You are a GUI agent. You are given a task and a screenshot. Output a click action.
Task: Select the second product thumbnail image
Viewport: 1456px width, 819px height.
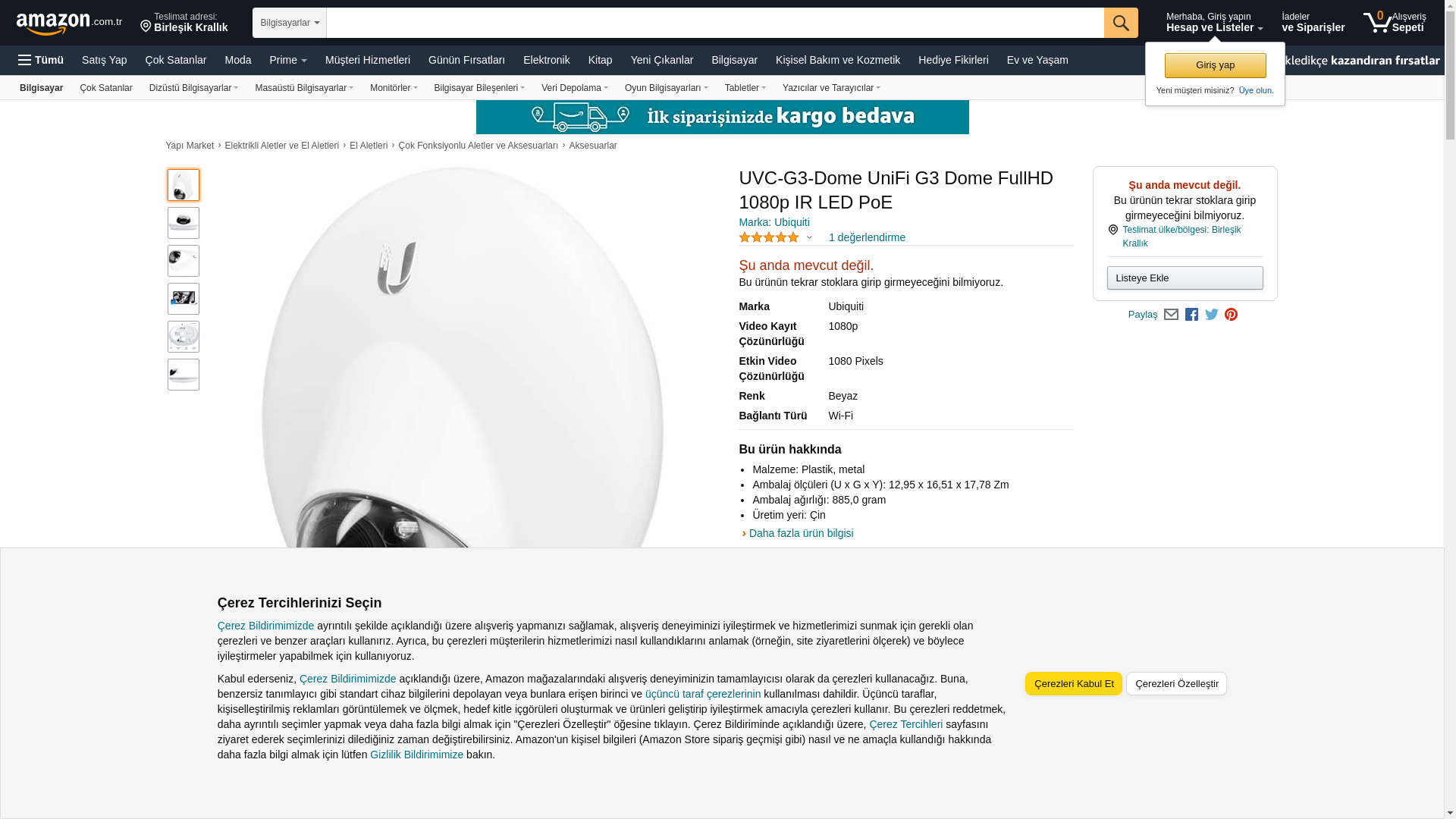click(x=184, y=223)
